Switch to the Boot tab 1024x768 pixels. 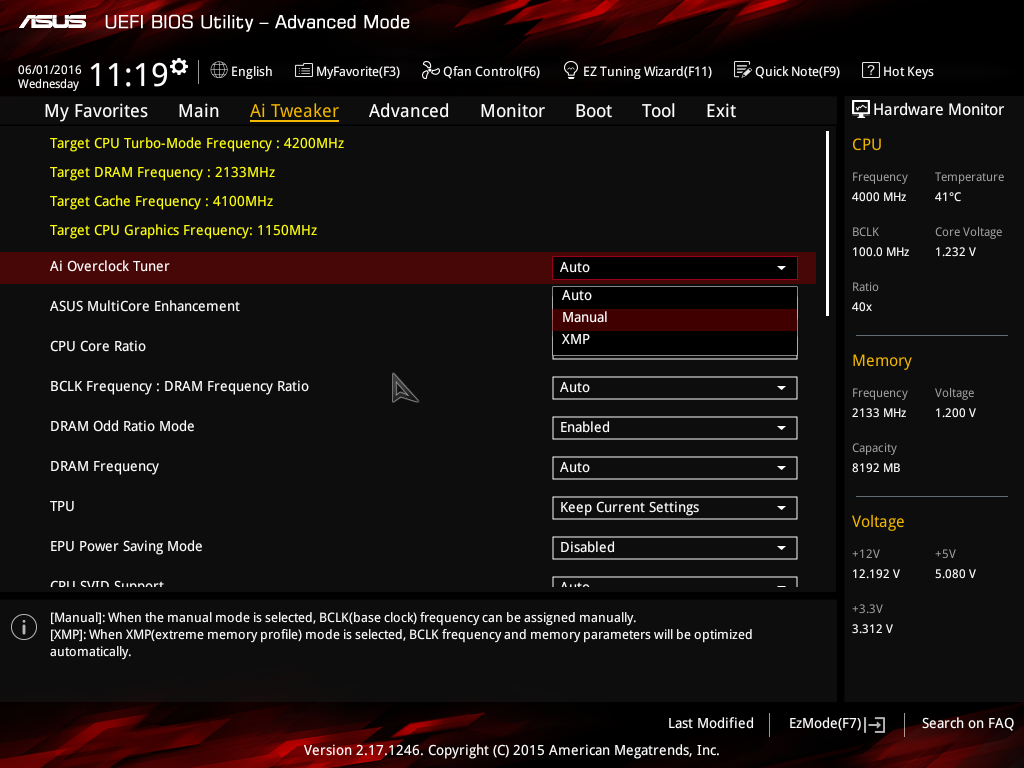coord(594,111)
